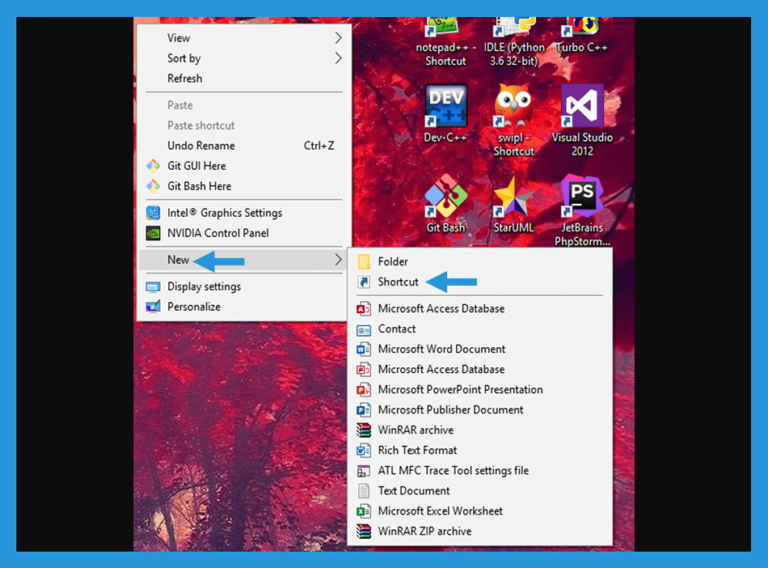
Task: Click the Rich Text Format icon
Action: coord(364,450)
